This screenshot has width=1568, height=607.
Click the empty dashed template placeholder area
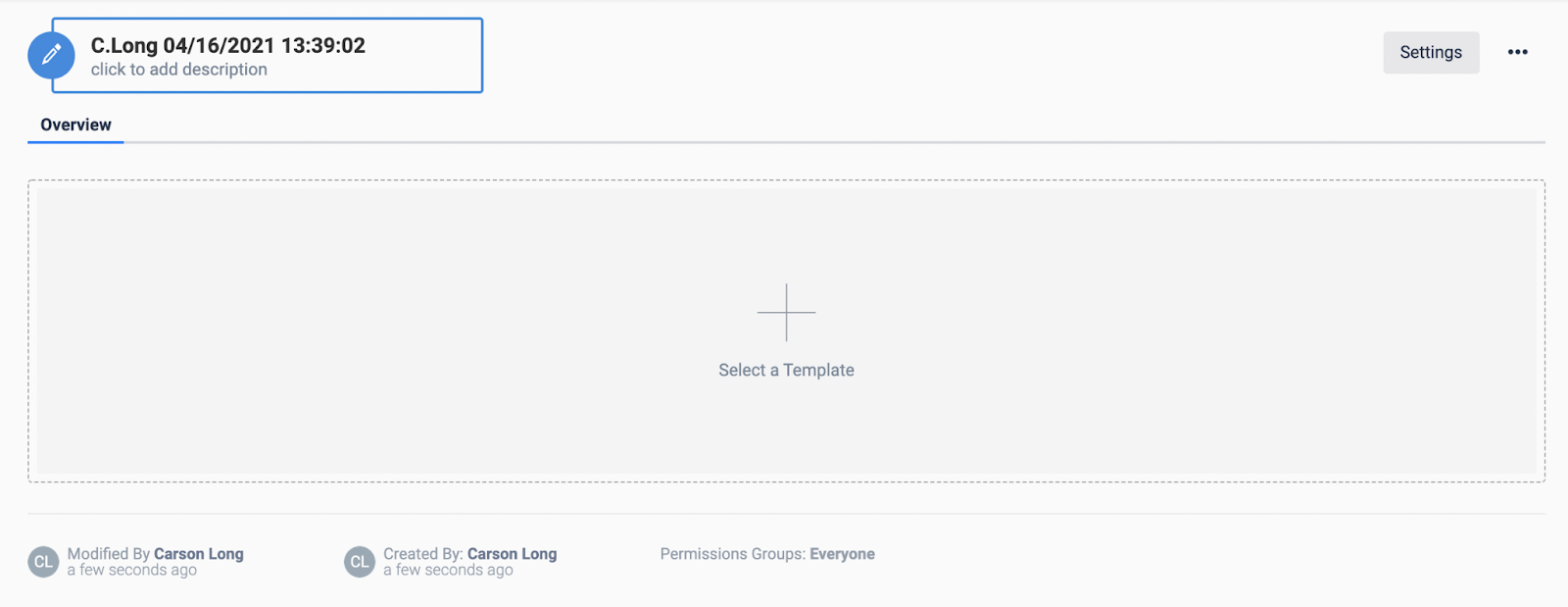click(786, 330)
